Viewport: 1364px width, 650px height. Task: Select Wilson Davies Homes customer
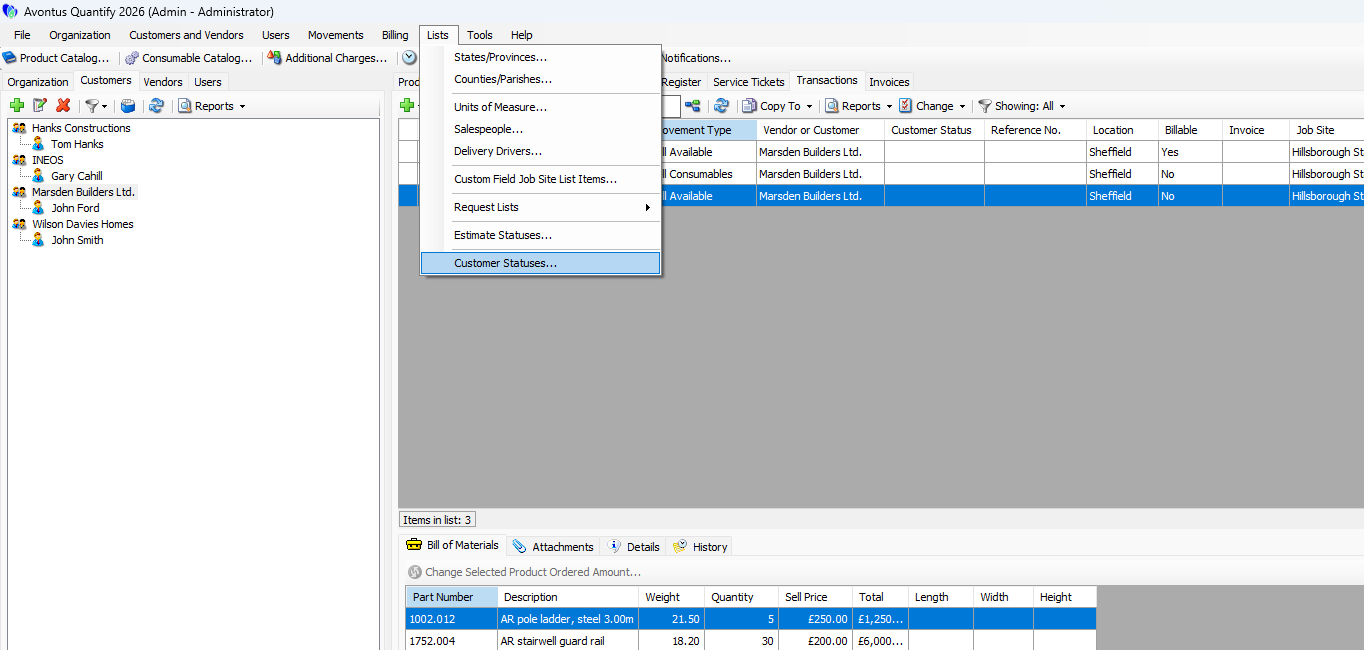click(x=82, y=224)
